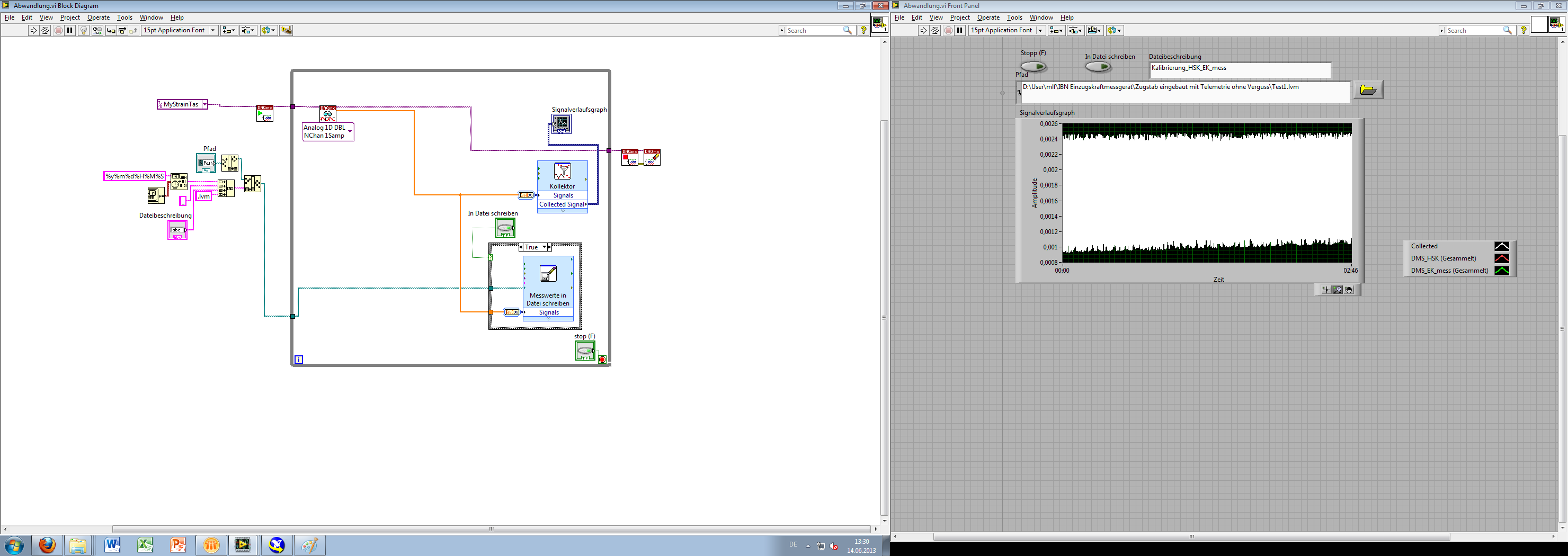
Task: Open Align Objects dropdown in Front Panel
Action: tap(1056, 30)
